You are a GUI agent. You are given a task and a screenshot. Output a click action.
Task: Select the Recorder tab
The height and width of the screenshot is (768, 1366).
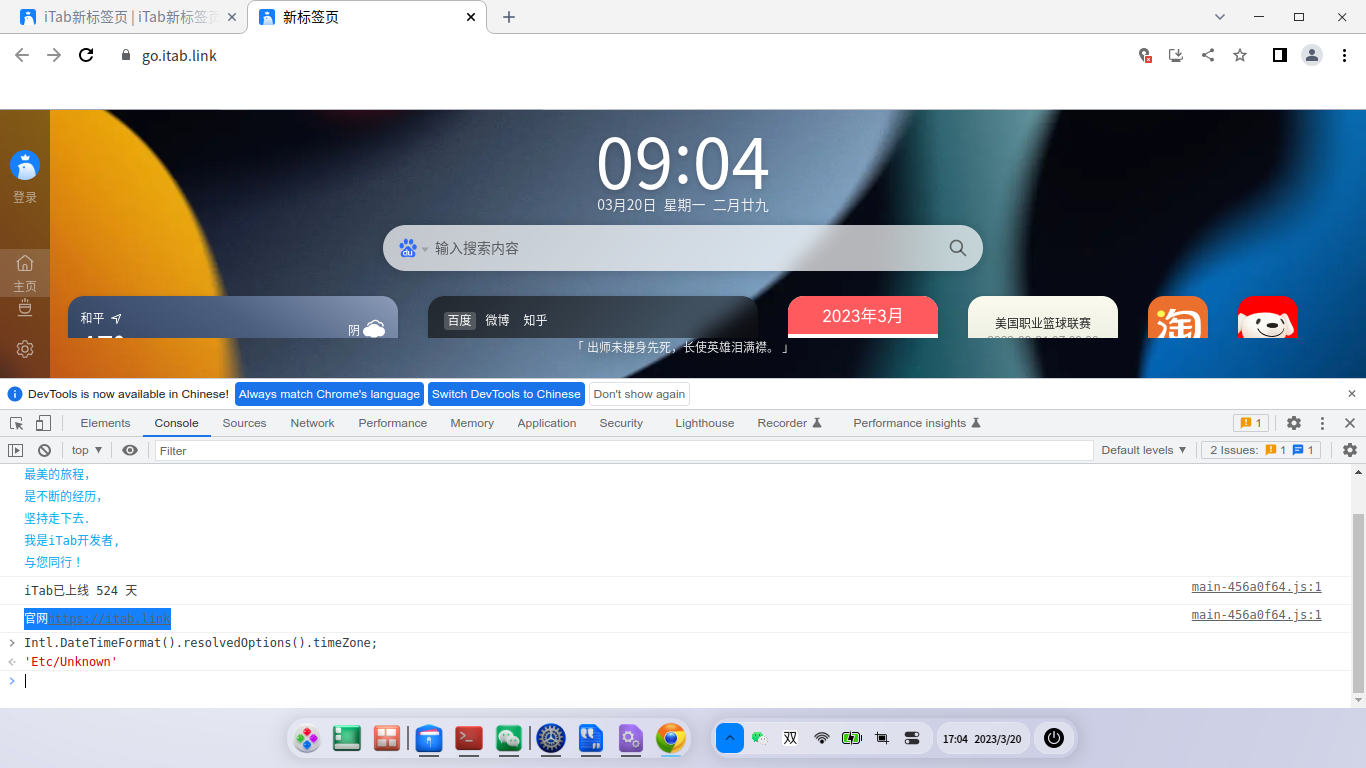tap(789, 423)
